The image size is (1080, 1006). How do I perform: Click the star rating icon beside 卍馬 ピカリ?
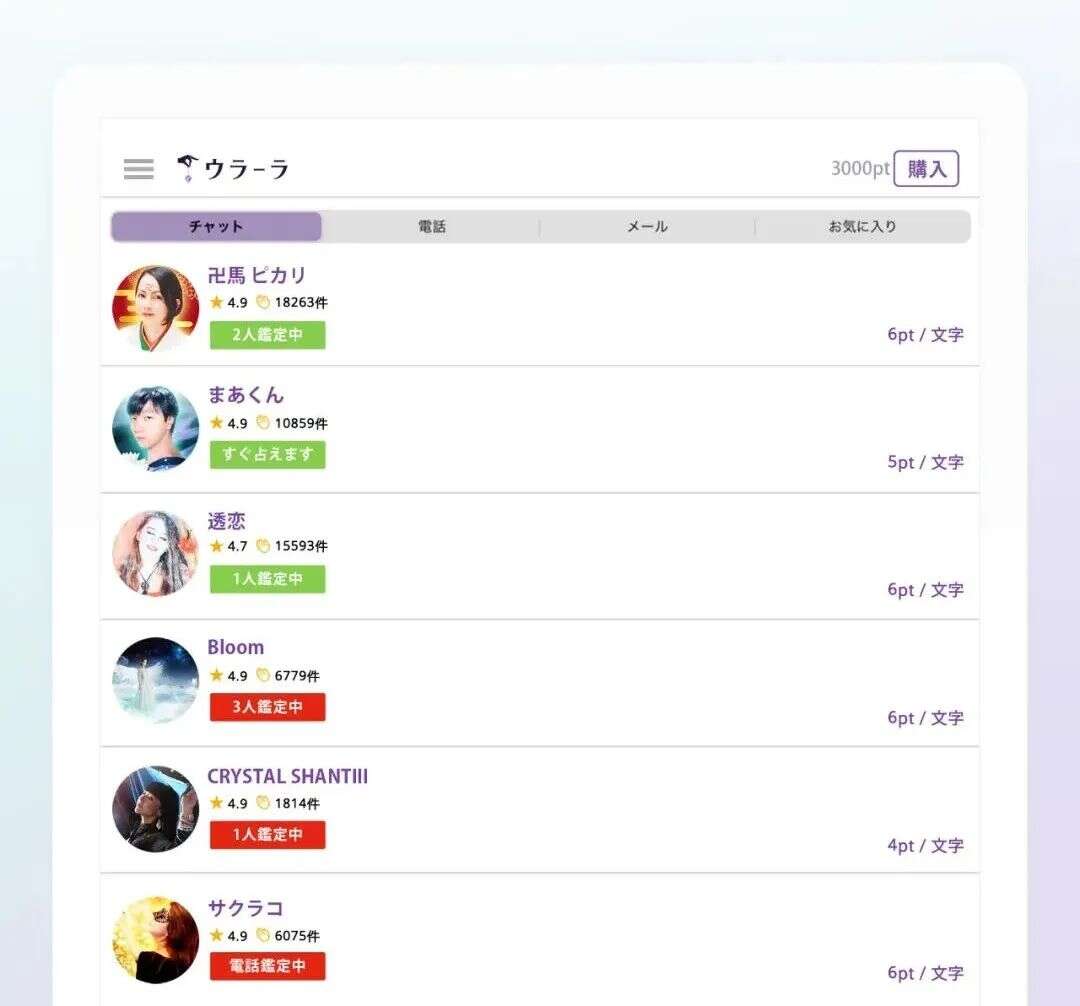(x=214, y=303)
